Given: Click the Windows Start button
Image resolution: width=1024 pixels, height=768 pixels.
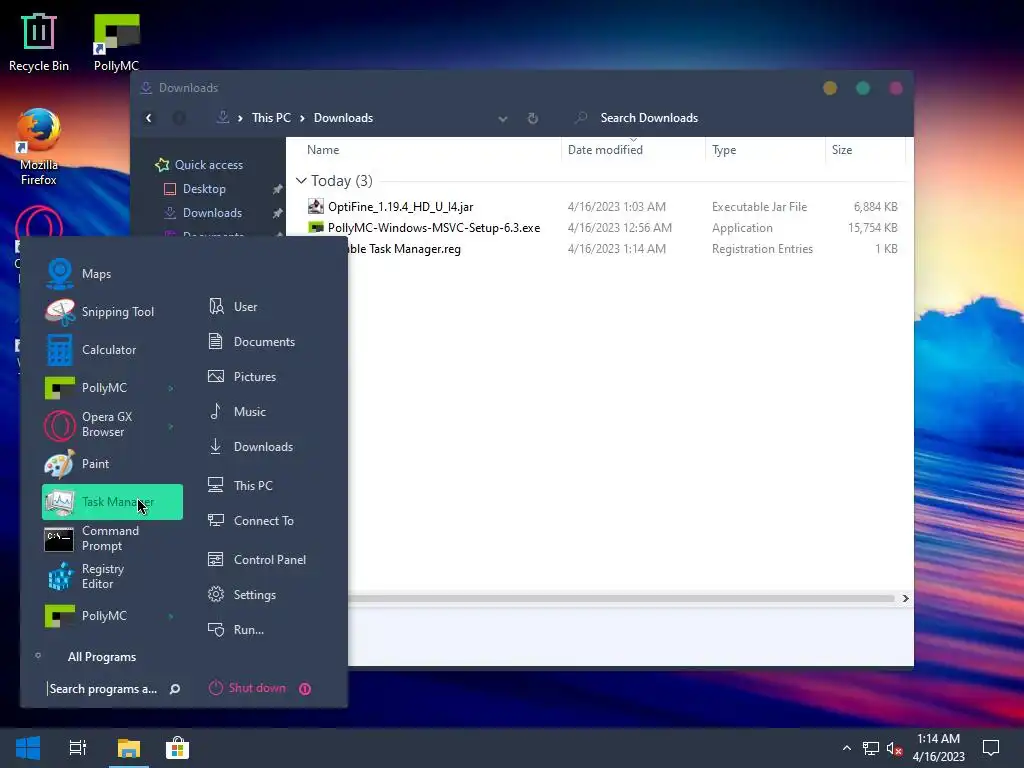Looking at the screenshot, I should point(27,748).
